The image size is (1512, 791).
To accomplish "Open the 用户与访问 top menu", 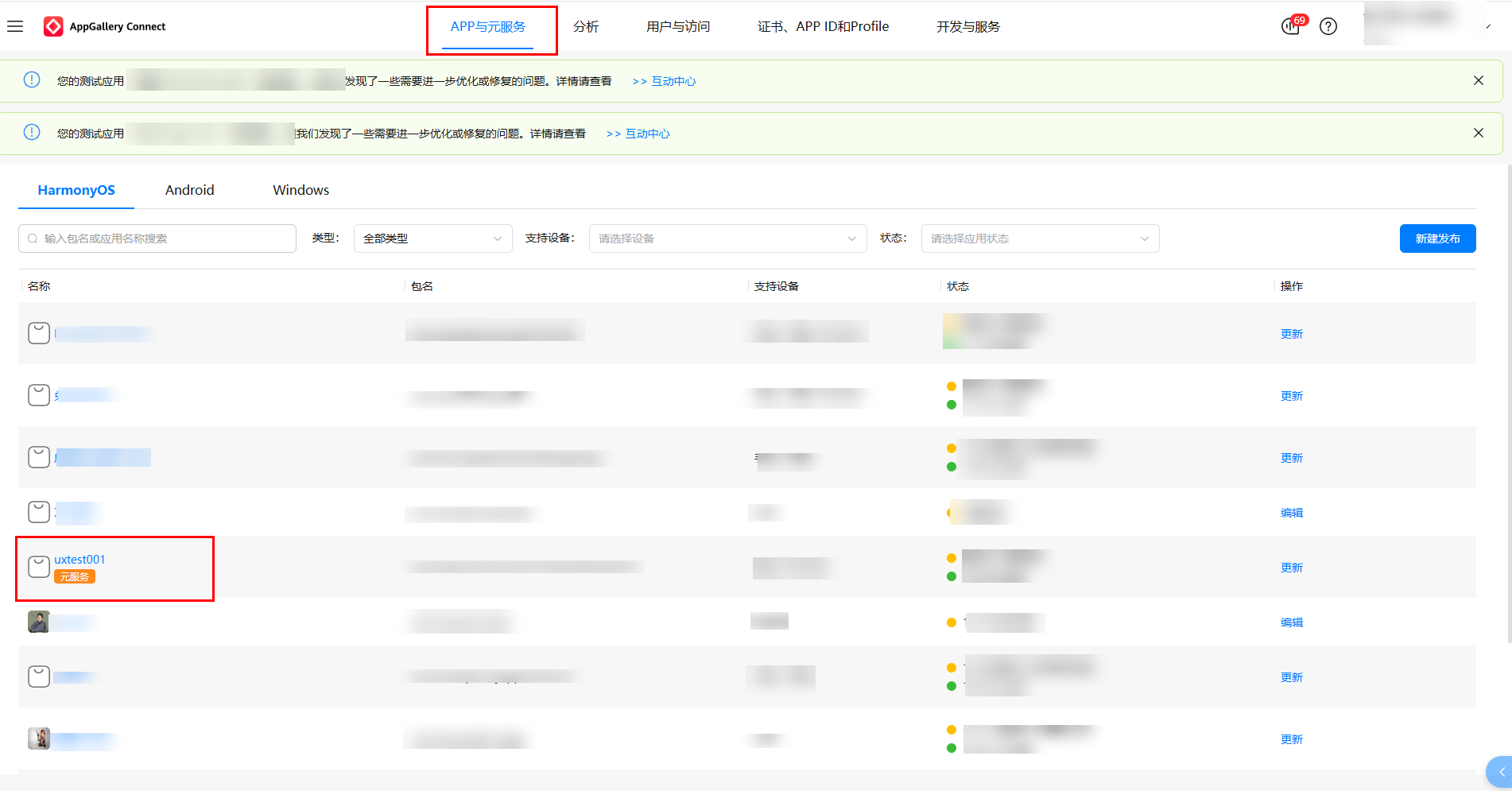I will [x=677, y=26].
